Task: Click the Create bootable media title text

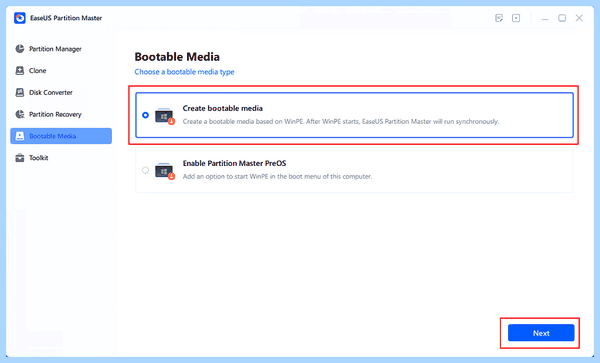Action: tap(222, 108)
